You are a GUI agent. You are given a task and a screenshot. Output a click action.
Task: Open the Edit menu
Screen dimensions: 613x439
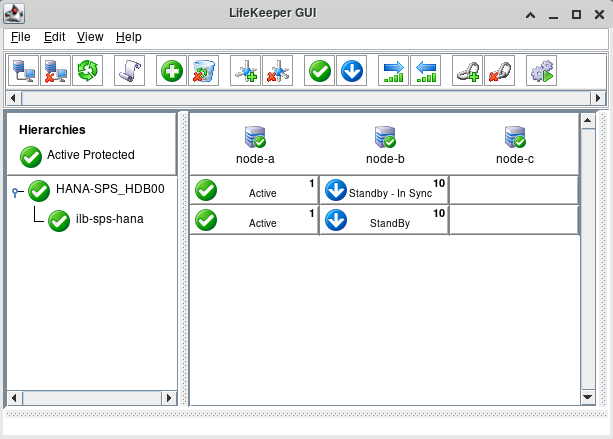tap(54, 37)
